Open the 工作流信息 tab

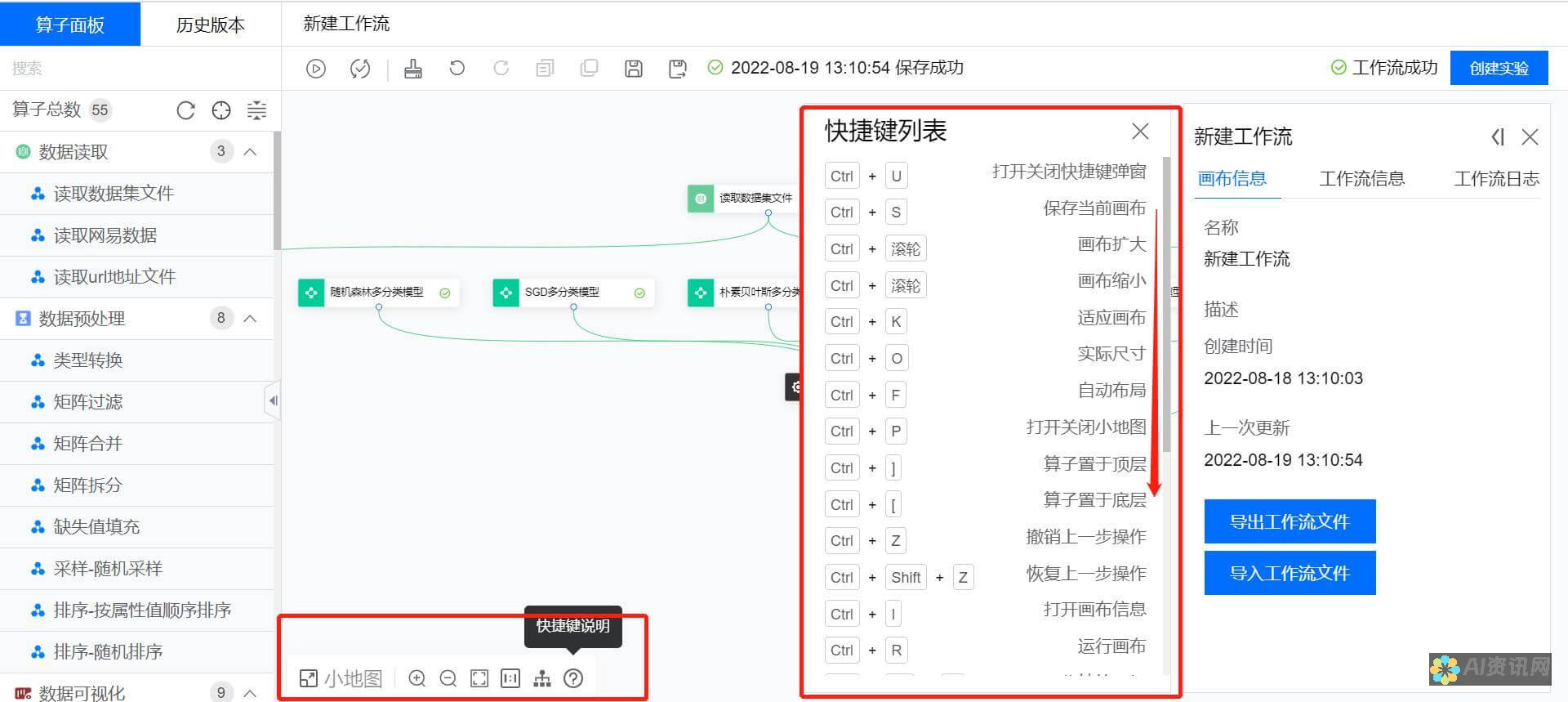pyautogui.click(x=1362, y=178)
